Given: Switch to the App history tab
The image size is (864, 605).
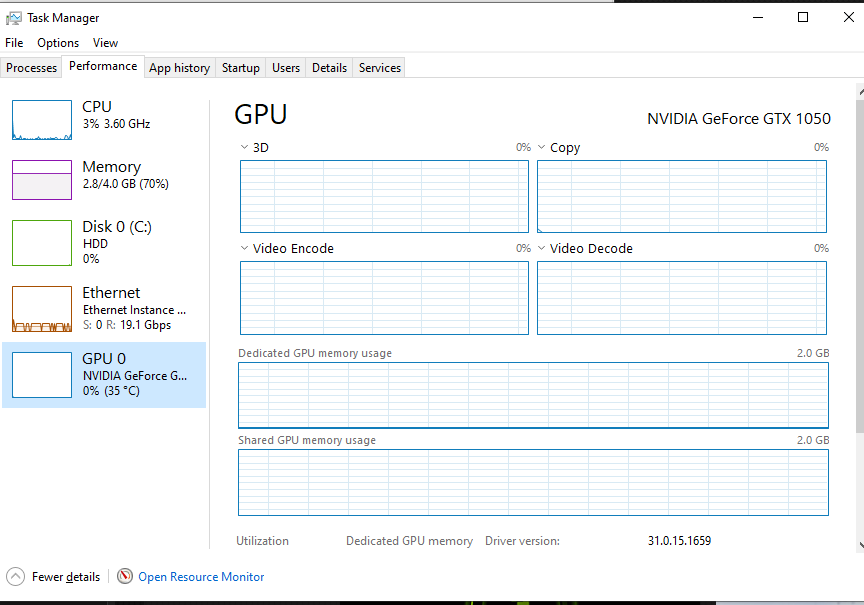Looking at the screenshot, I should [x=180, y=68].
